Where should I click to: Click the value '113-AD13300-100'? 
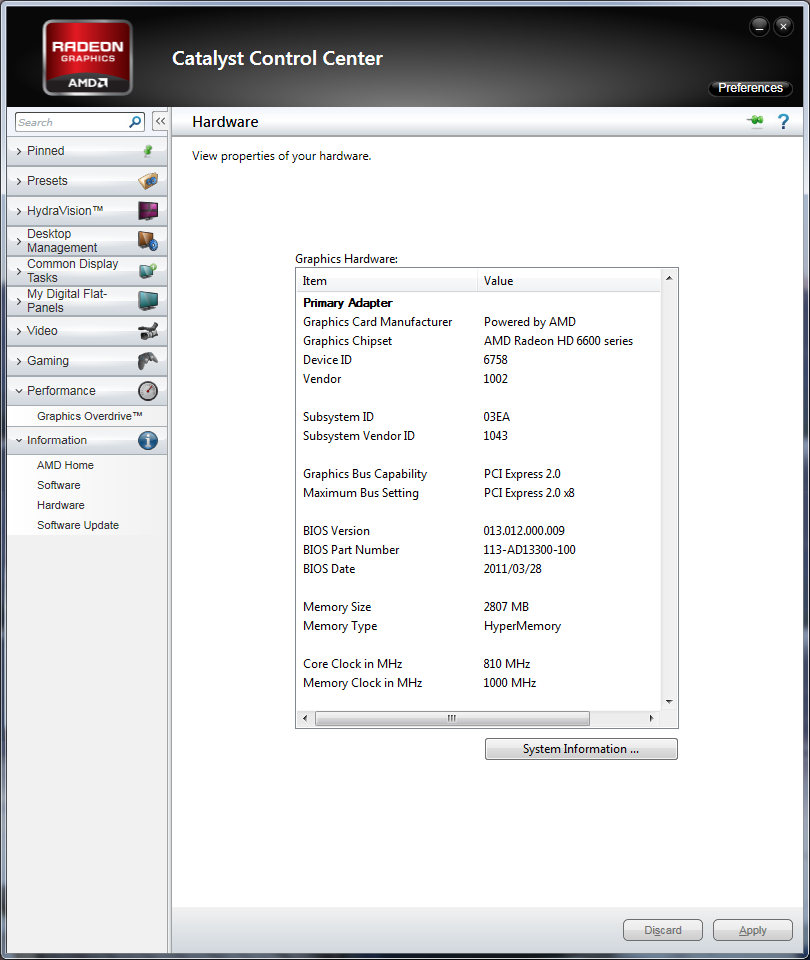tap(530, 550)
